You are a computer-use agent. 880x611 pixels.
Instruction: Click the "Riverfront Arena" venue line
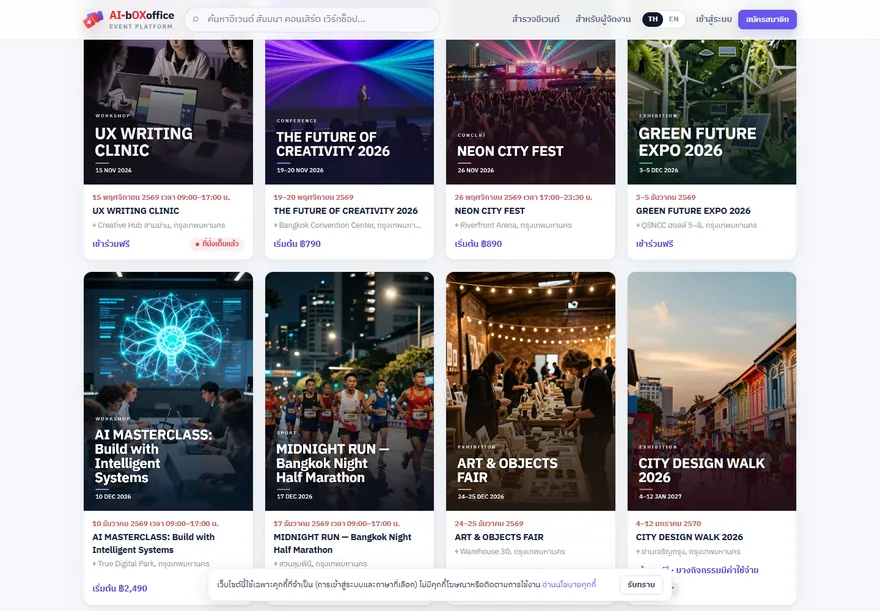[513, 225]
